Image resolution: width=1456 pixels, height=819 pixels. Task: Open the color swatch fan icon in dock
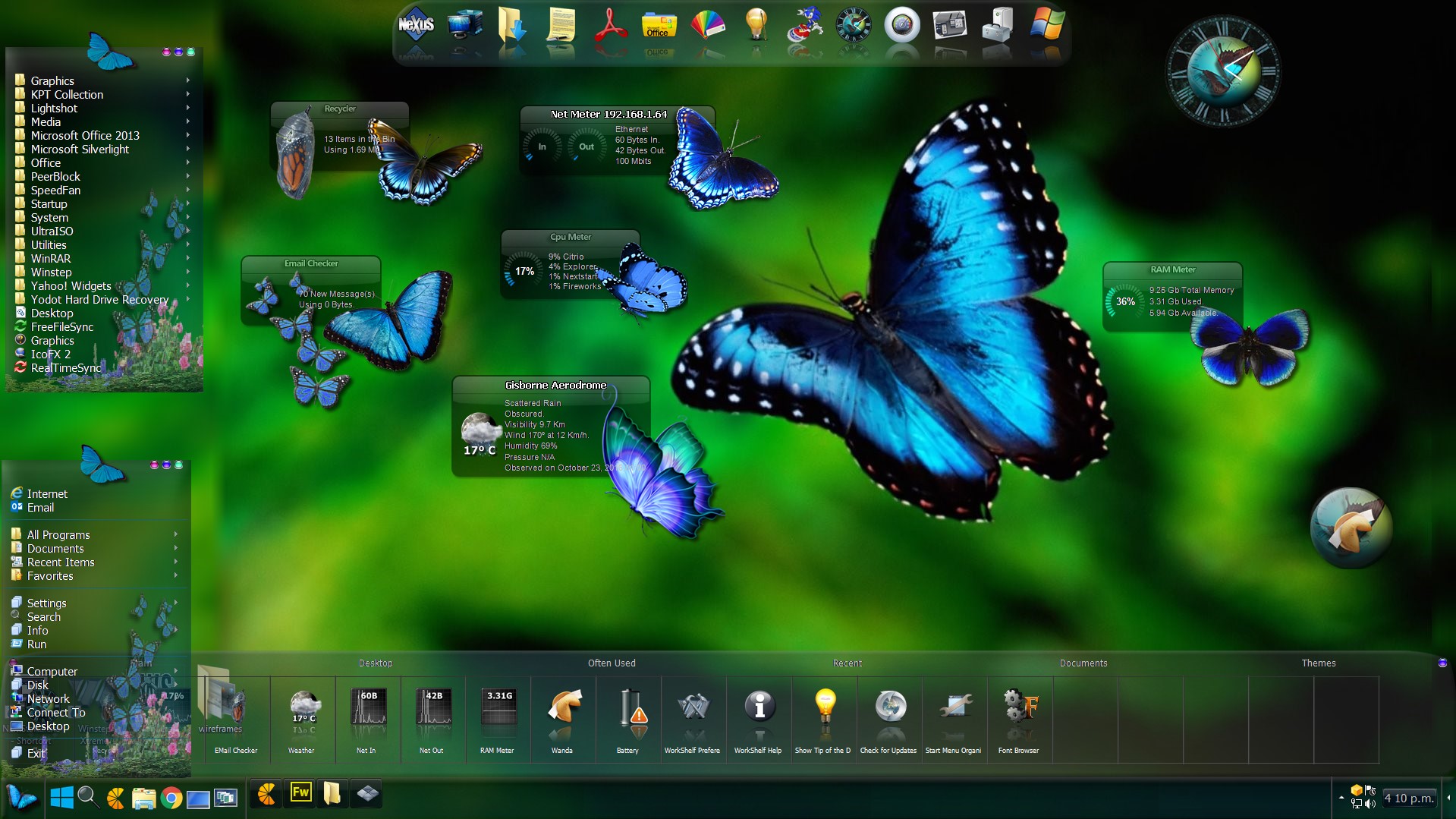(707, 26)
